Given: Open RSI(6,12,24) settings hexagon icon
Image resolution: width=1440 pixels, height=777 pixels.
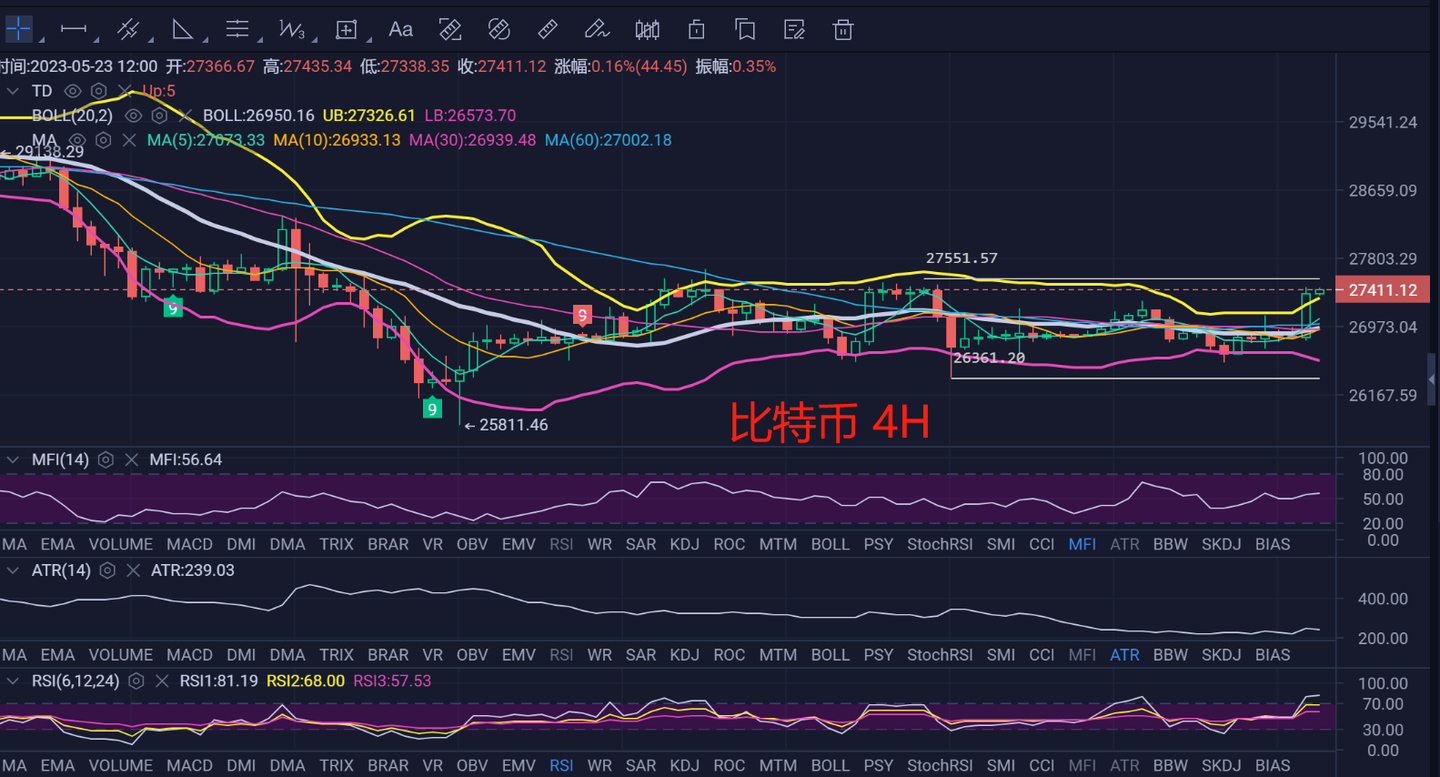Looking at the screenshot, I should pyautogui.click(x=137, y=681).
